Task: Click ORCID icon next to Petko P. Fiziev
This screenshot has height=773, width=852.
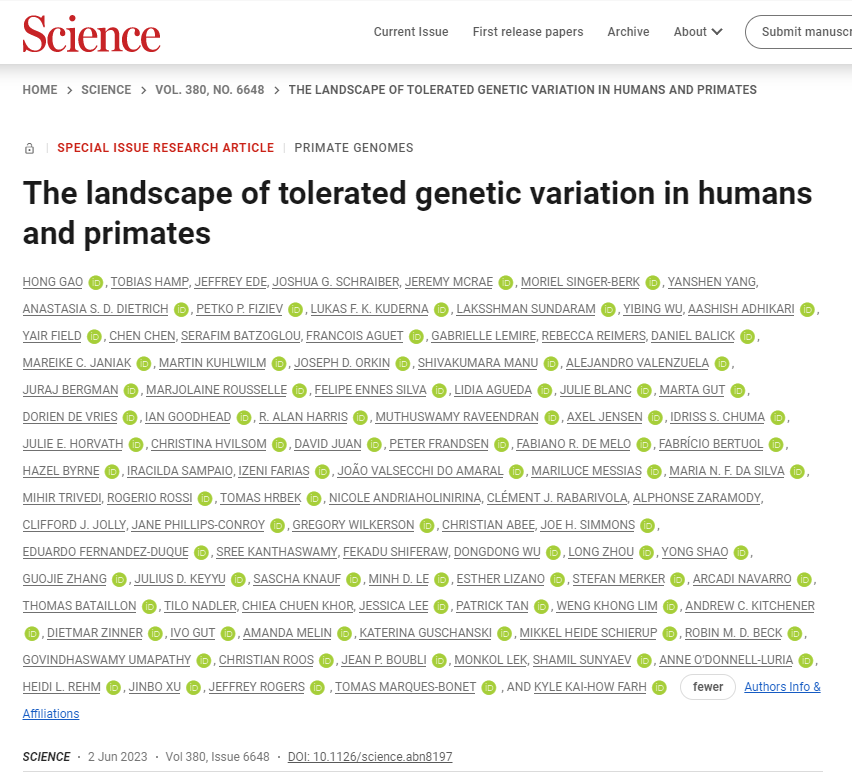Action: coord(297,309)
